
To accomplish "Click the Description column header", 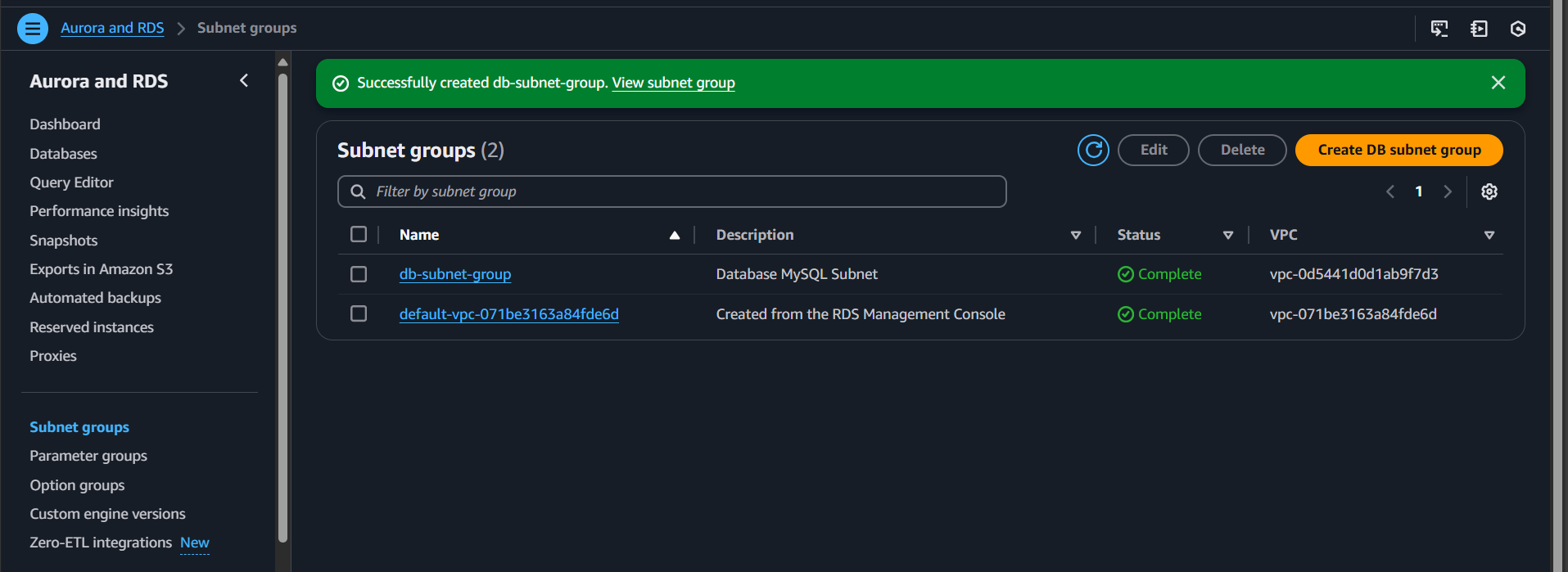I will coord(755,235).
